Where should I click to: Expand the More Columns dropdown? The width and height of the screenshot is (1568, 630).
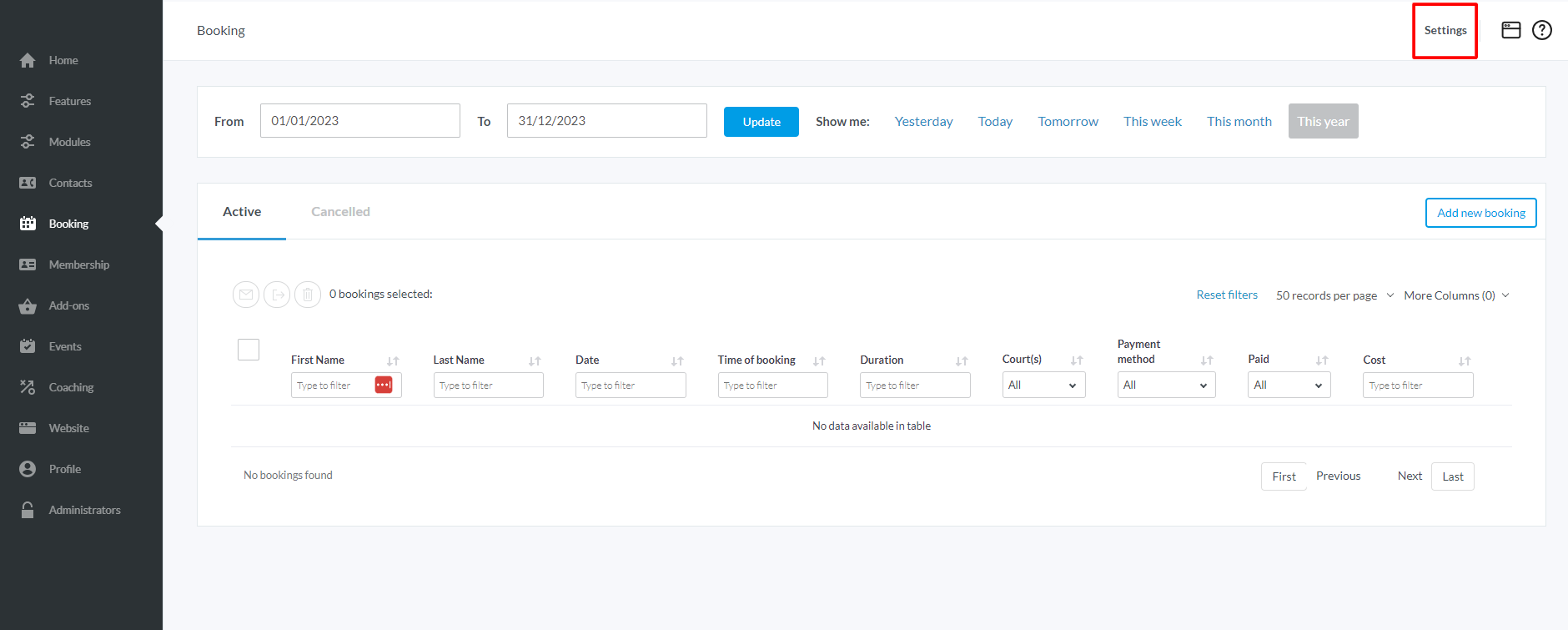coord(1456,295)
